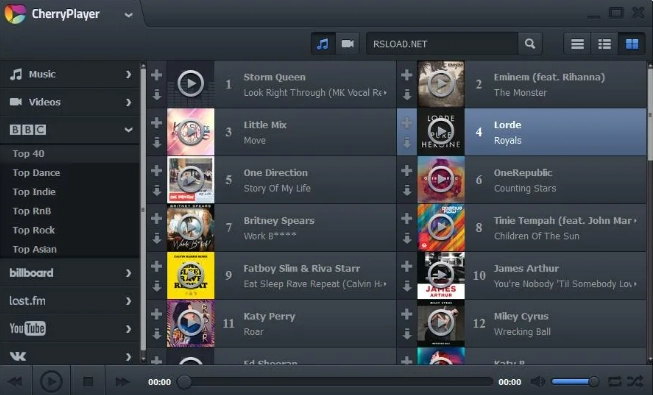The image size is (653, 395).
Task: Open the Top Indie chart
Action: [x=70, y=192]
